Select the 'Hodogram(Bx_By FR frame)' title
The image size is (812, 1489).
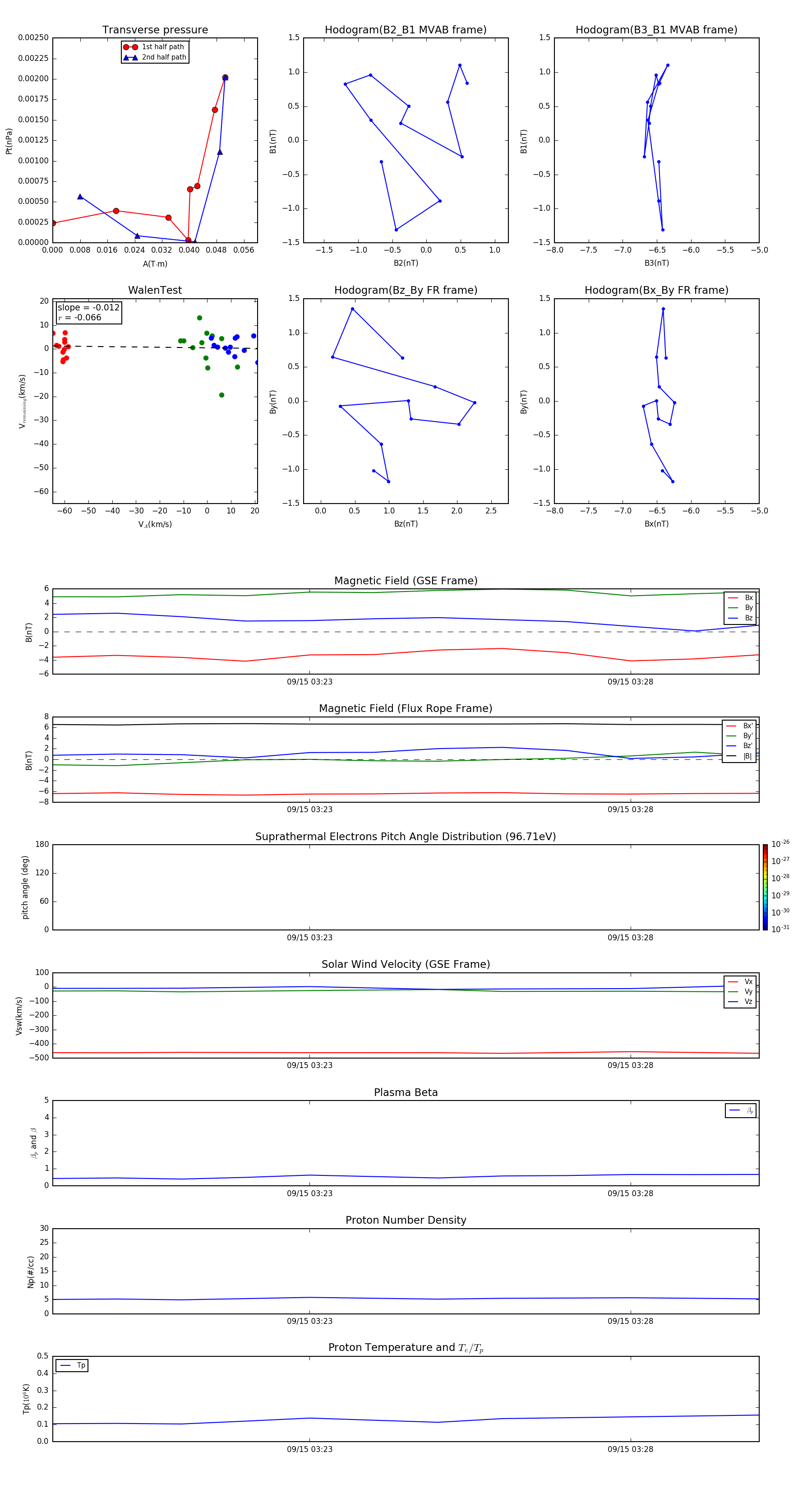656,290
